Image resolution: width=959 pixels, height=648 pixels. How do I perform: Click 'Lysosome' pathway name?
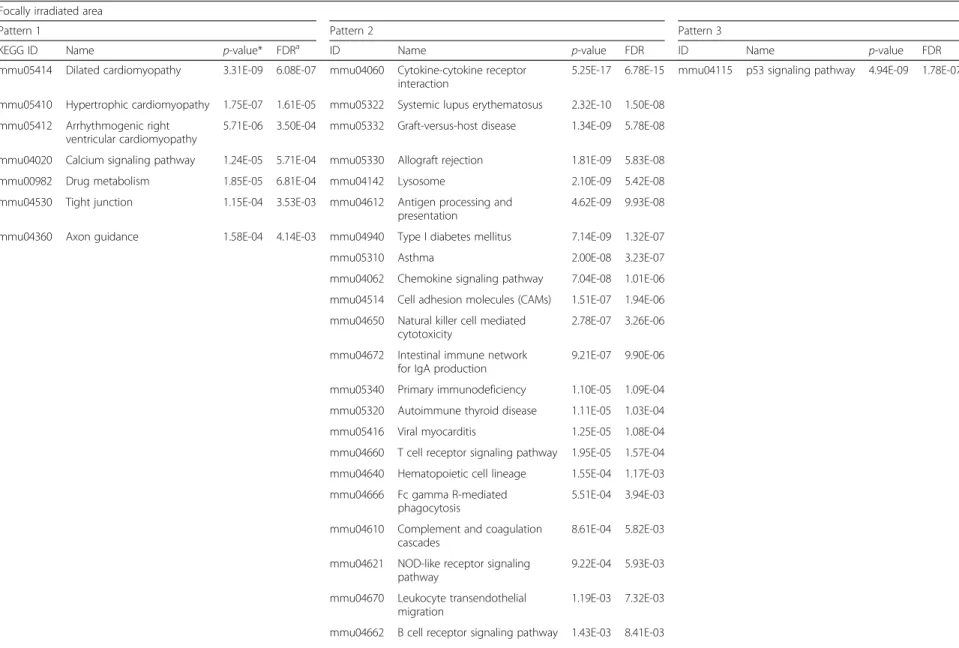point(421,182)
